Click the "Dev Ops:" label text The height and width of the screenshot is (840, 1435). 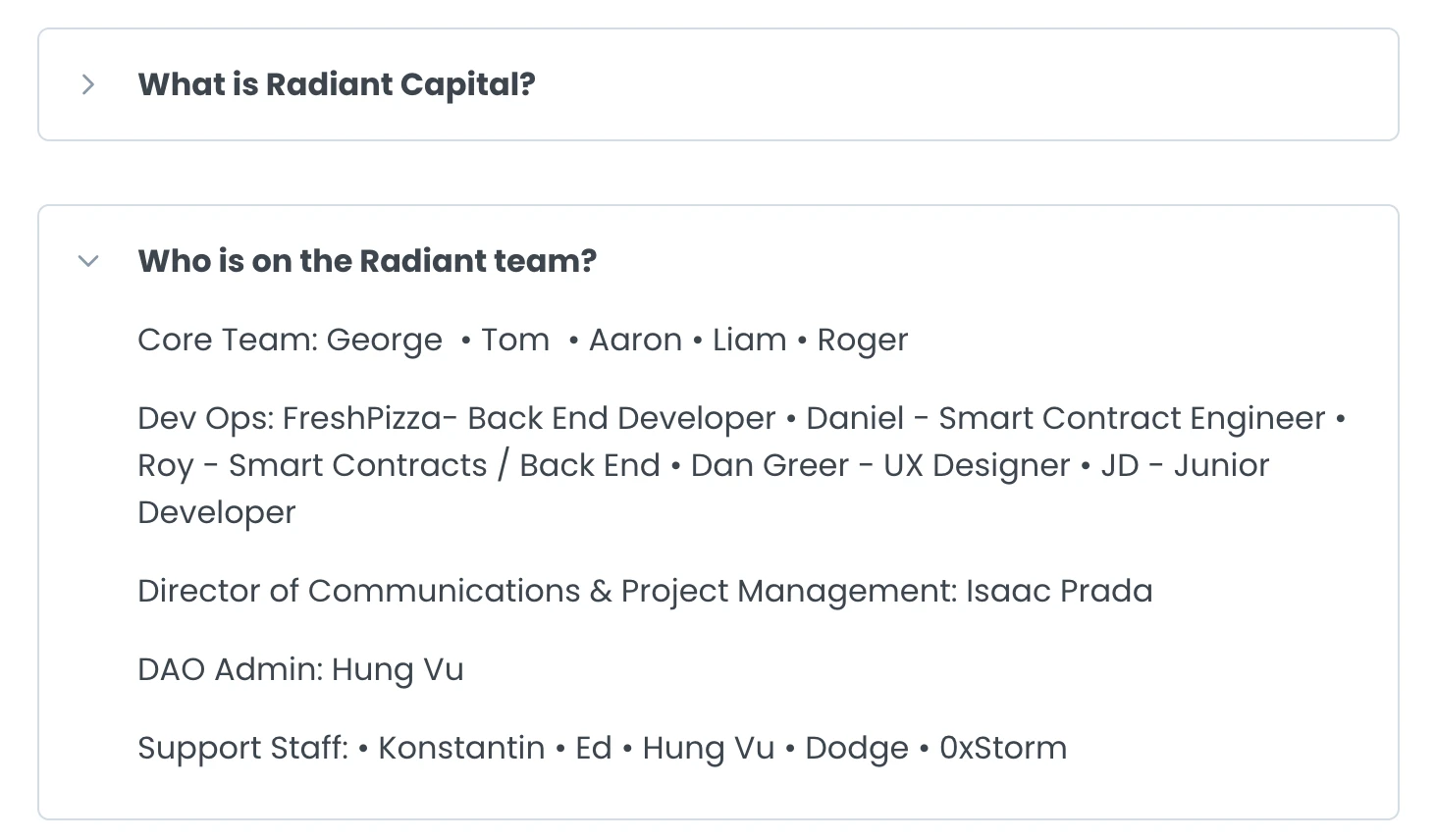click(205, 418)
